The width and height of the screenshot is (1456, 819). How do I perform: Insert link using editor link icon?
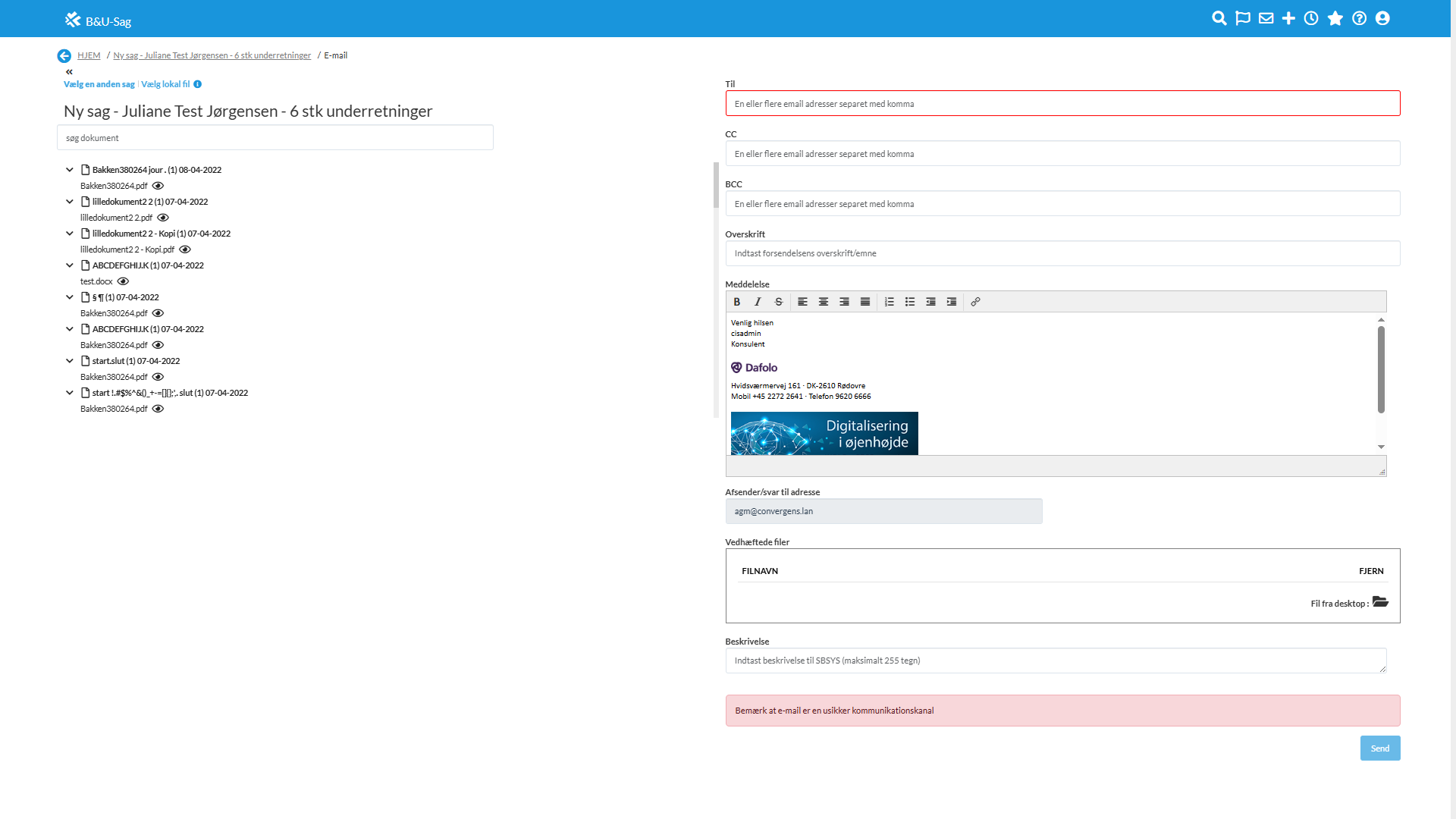pyautogui.click(x=975, y=302)
